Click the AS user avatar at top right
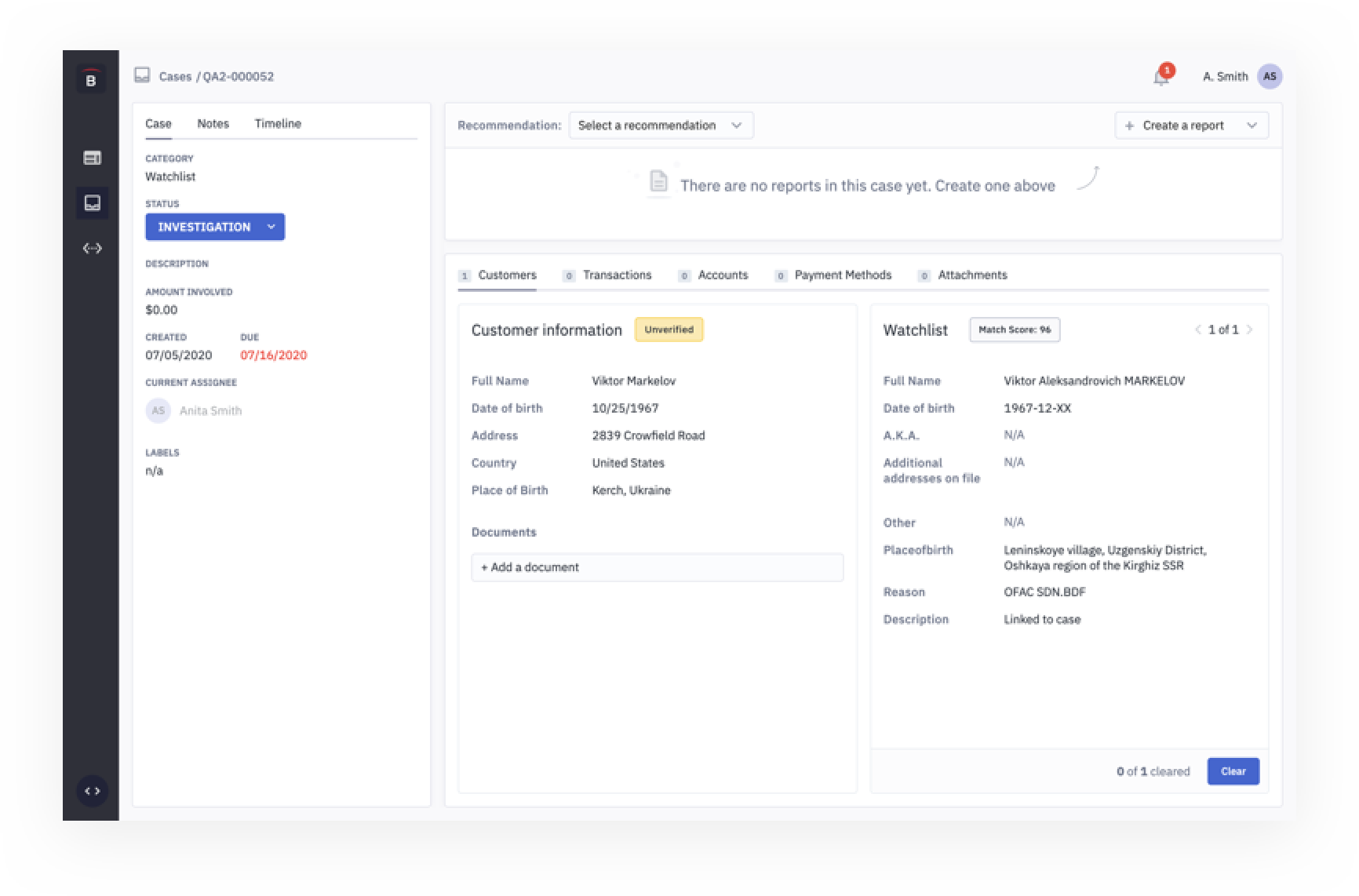This screenshot has width=1359, height=896. 1270,76
